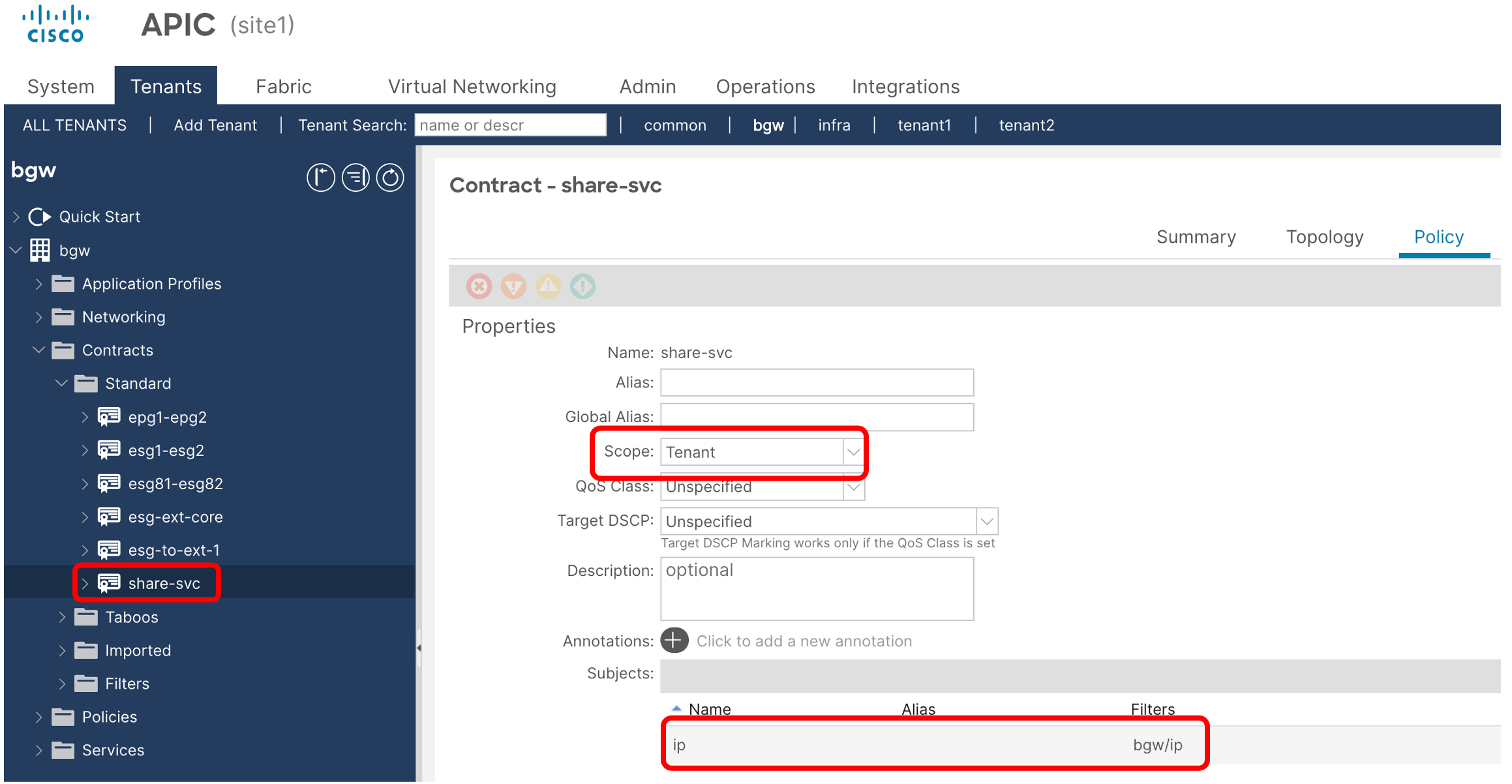Click the first circular navigation icon beside bgw
The image size is (1512, 784).
coord(321,177)
